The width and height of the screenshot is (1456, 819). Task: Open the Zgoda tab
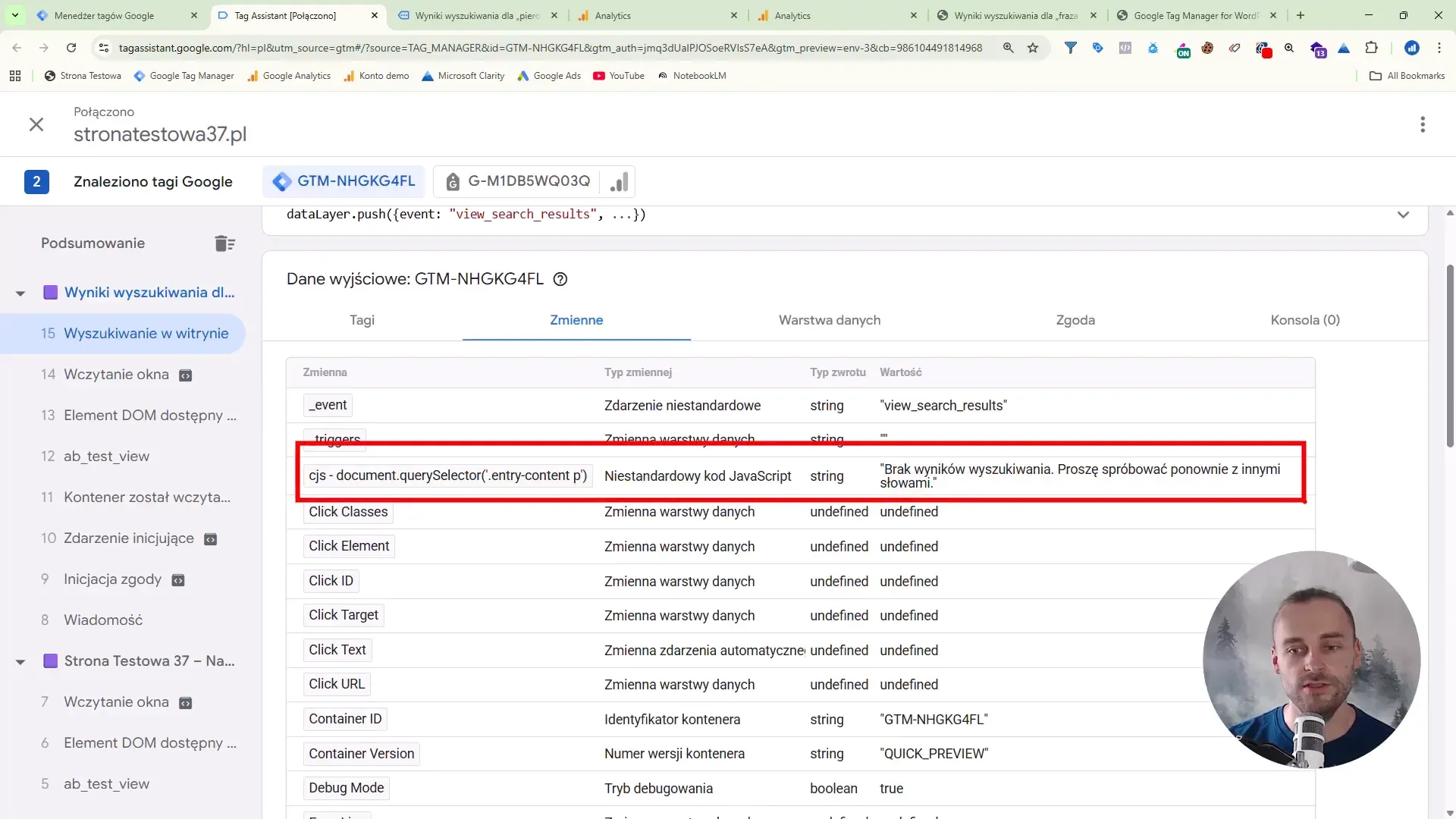coord(1075,320)
